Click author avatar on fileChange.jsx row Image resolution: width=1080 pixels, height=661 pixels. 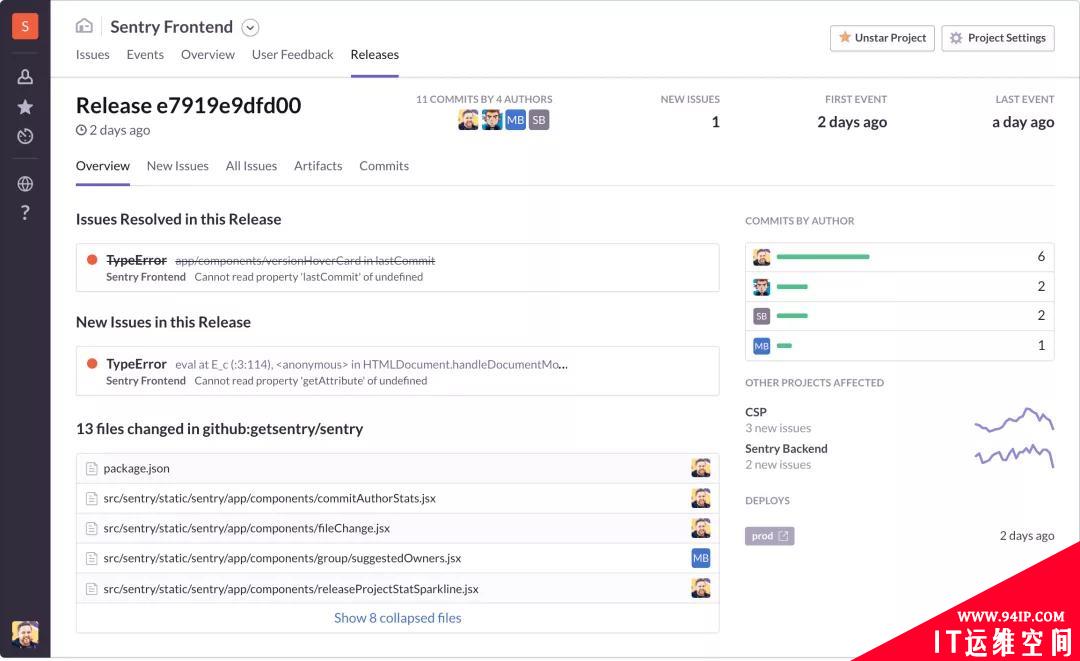click(x=700, y=528)
